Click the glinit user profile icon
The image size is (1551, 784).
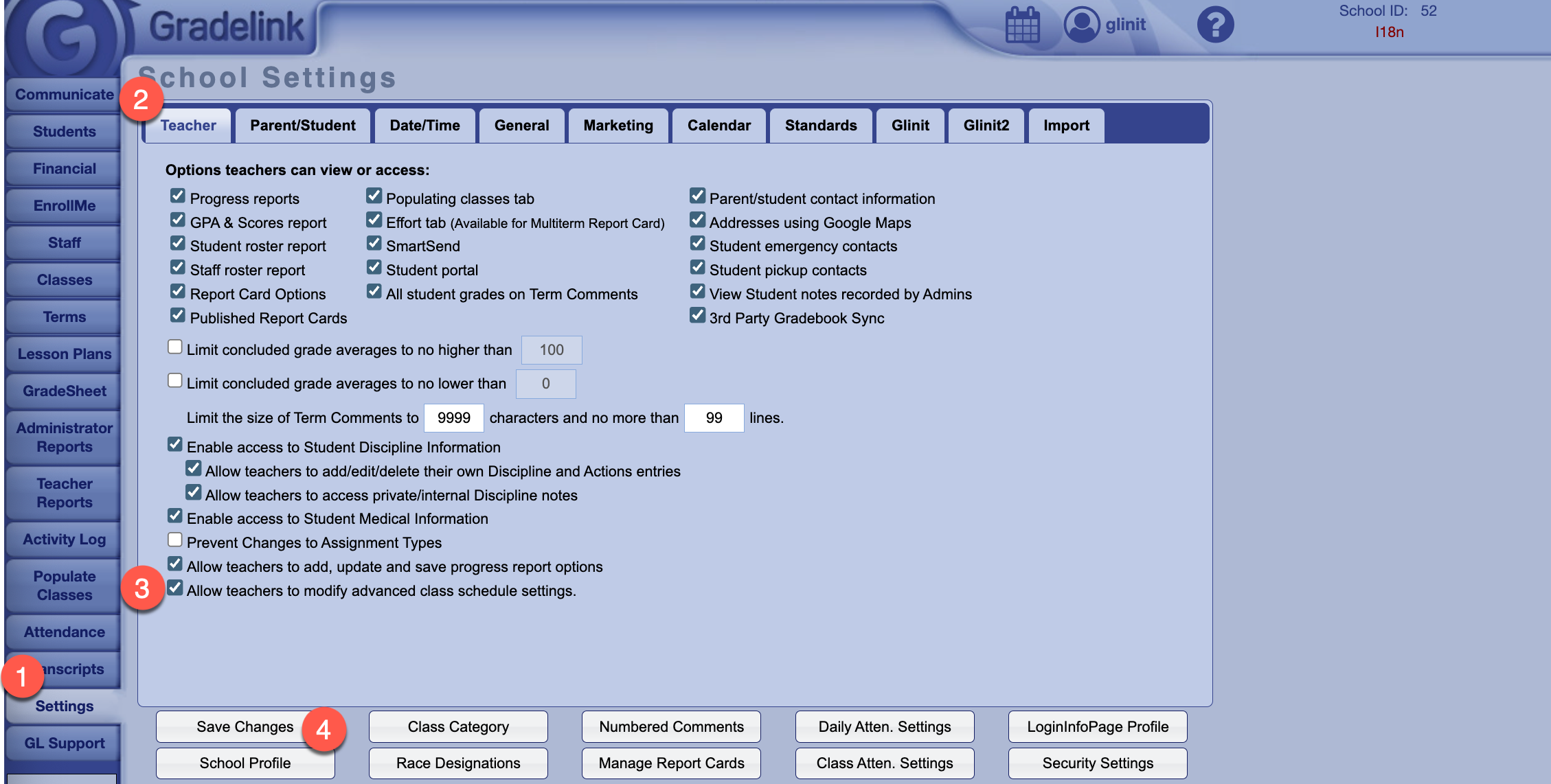coord(1082,24)
